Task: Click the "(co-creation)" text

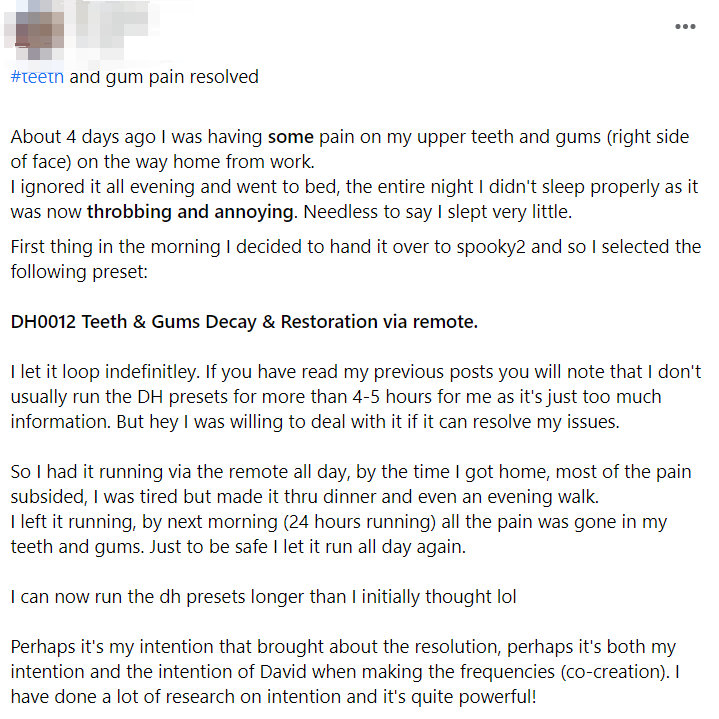Action: [606, 672]
